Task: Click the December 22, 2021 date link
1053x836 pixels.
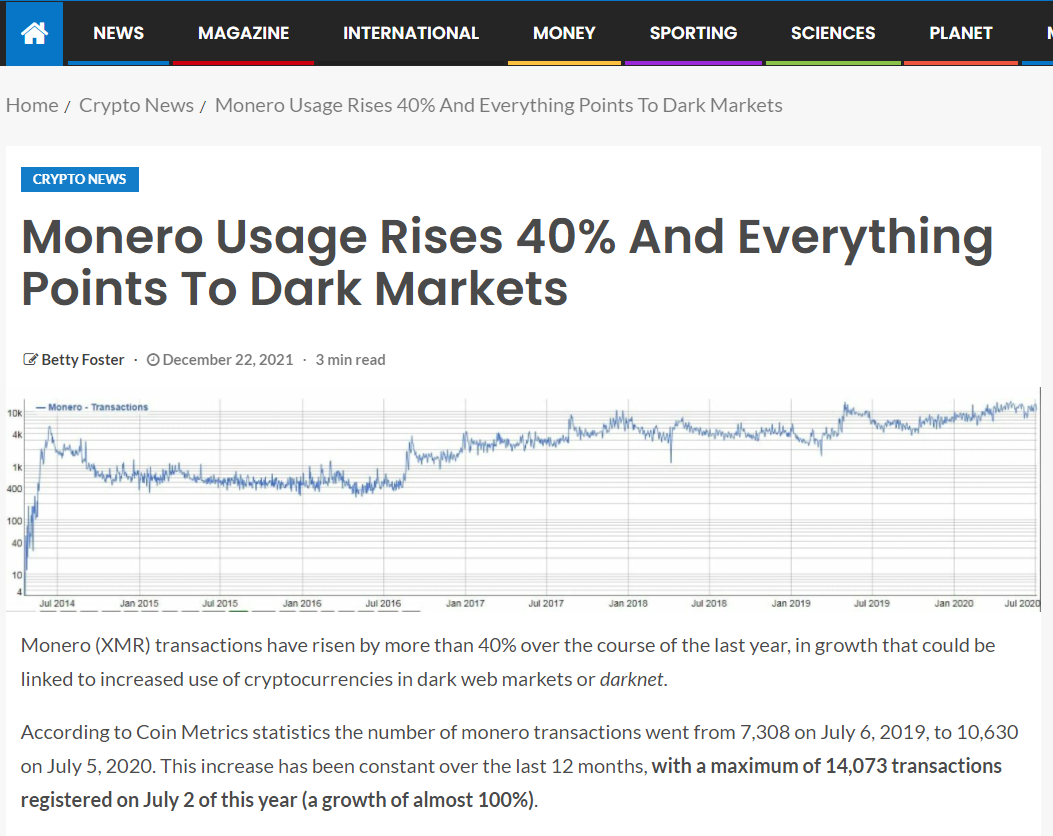Action: (x=227, y=360)
